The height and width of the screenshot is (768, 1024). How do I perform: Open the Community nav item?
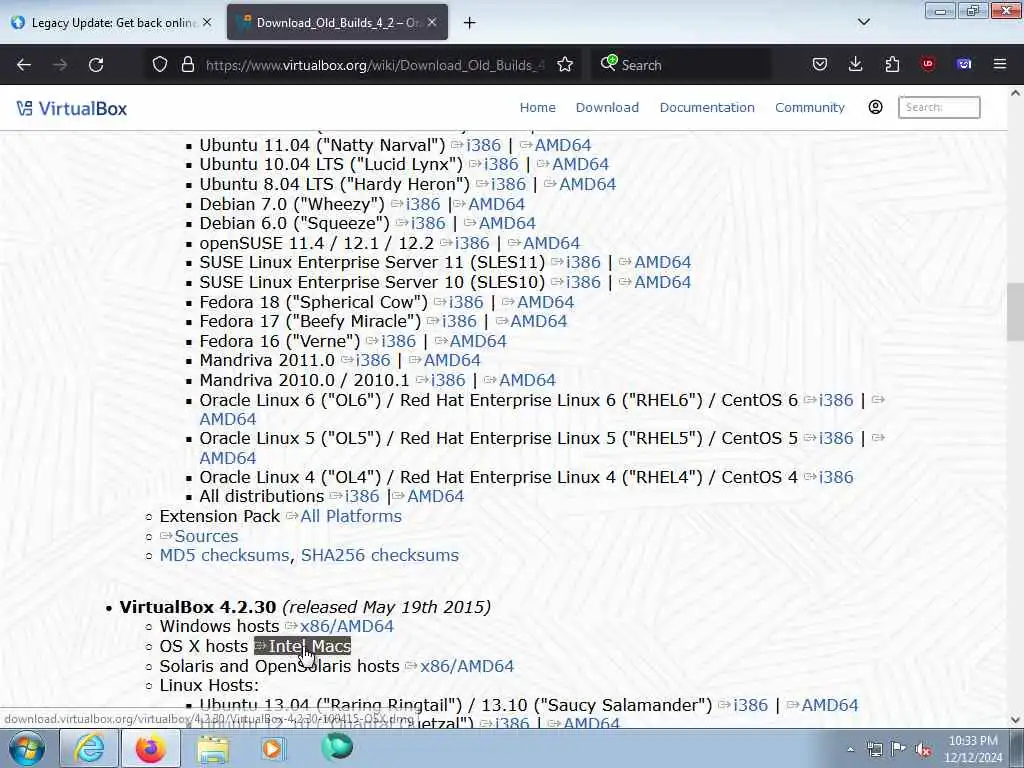coord(810,108)
